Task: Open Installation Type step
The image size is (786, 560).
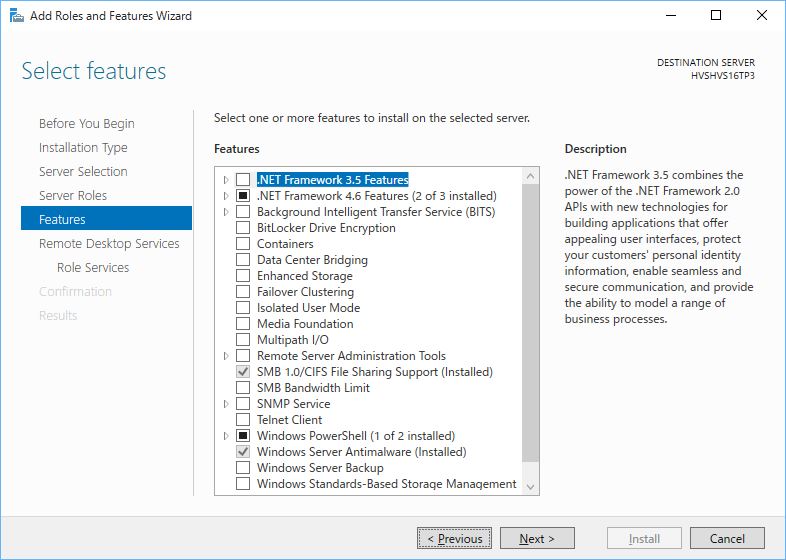Action: 83,147
